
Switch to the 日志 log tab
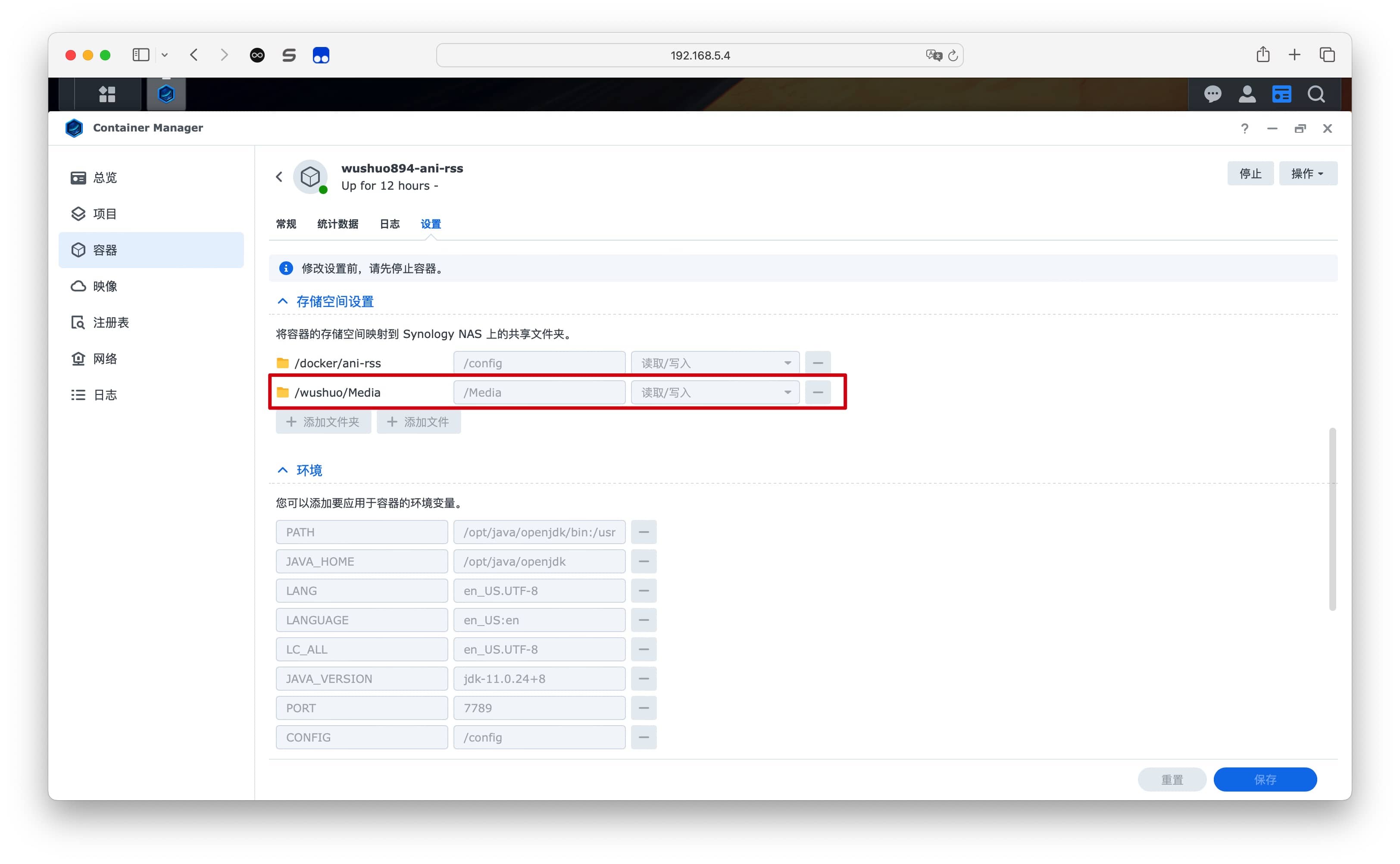390,224
